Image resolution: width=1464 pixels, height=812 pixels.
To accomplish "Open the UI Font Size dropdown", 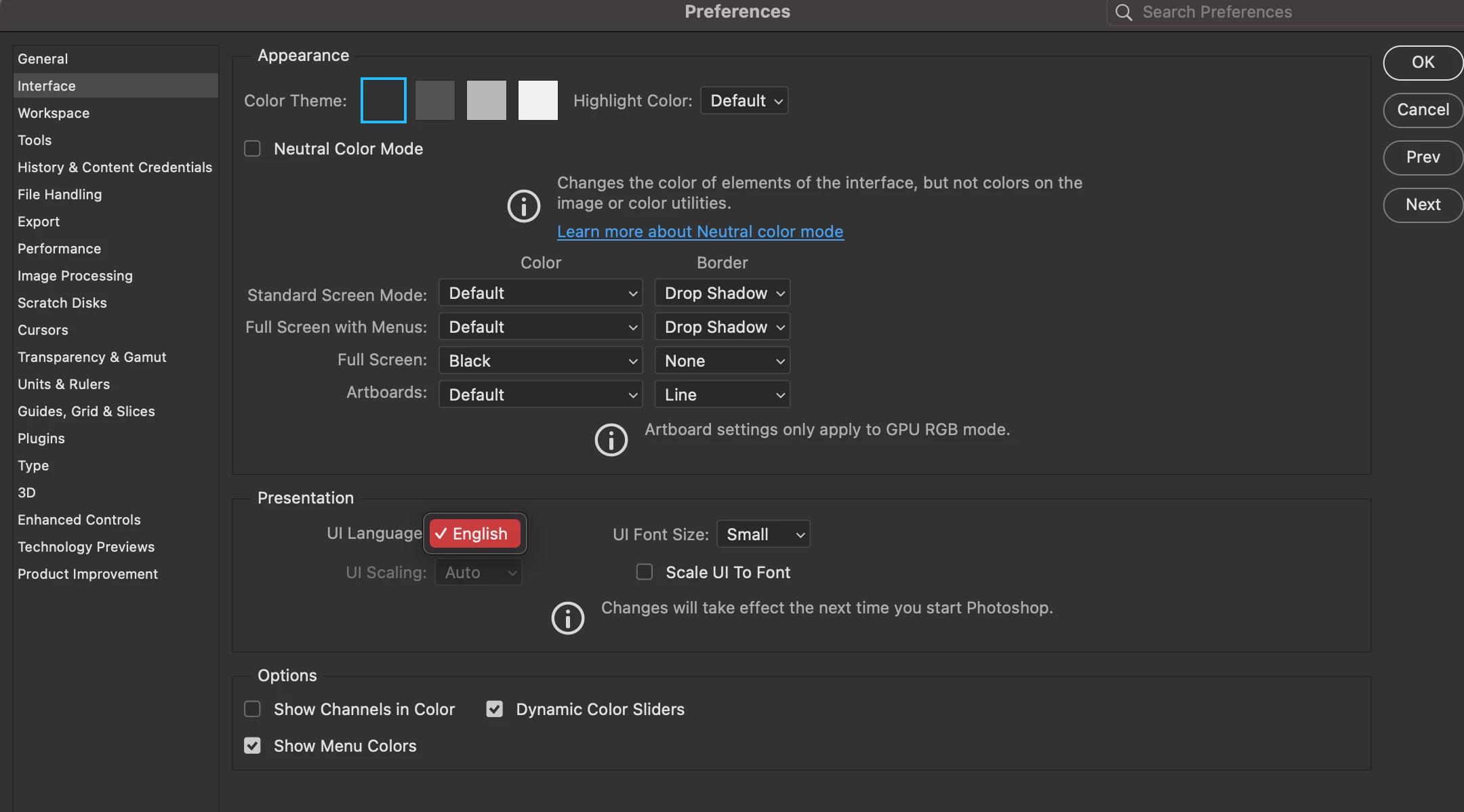I will [763, 534].
